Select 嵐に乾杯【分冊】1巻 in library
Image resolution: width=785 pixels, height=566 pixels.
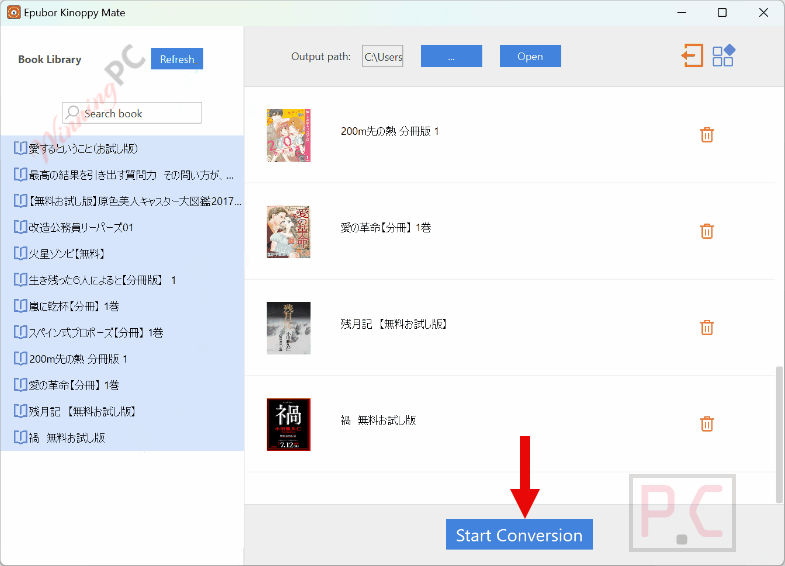[122, 306]
